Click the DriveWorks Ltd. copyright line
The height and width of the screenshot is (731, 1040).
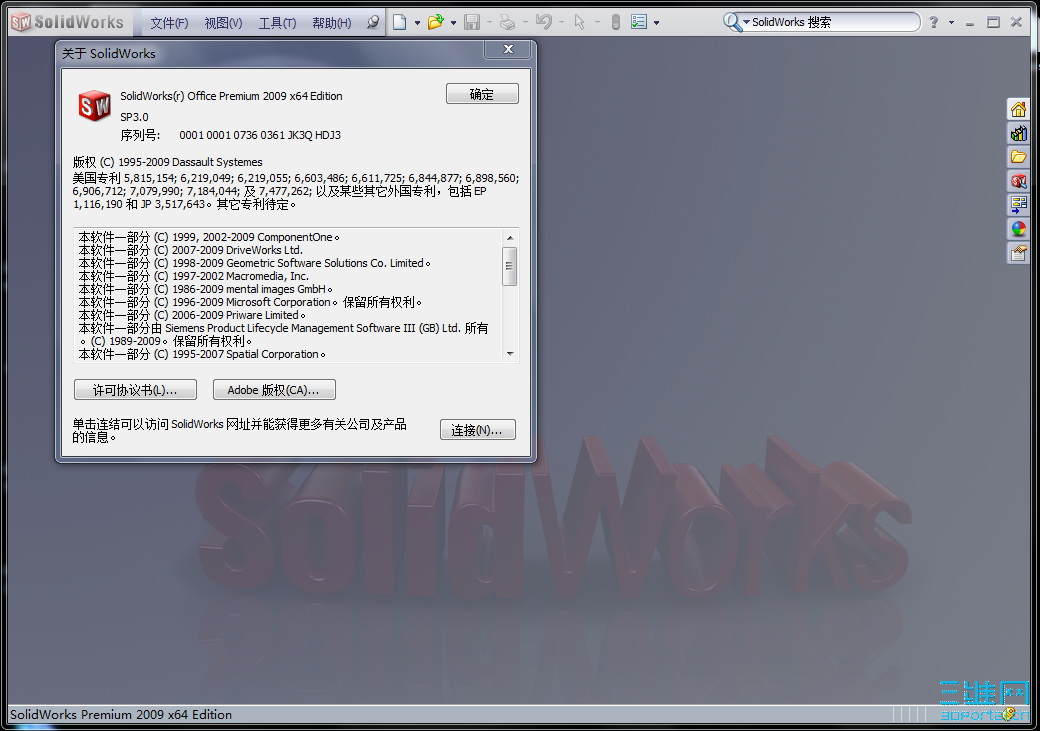coord(190,250)
